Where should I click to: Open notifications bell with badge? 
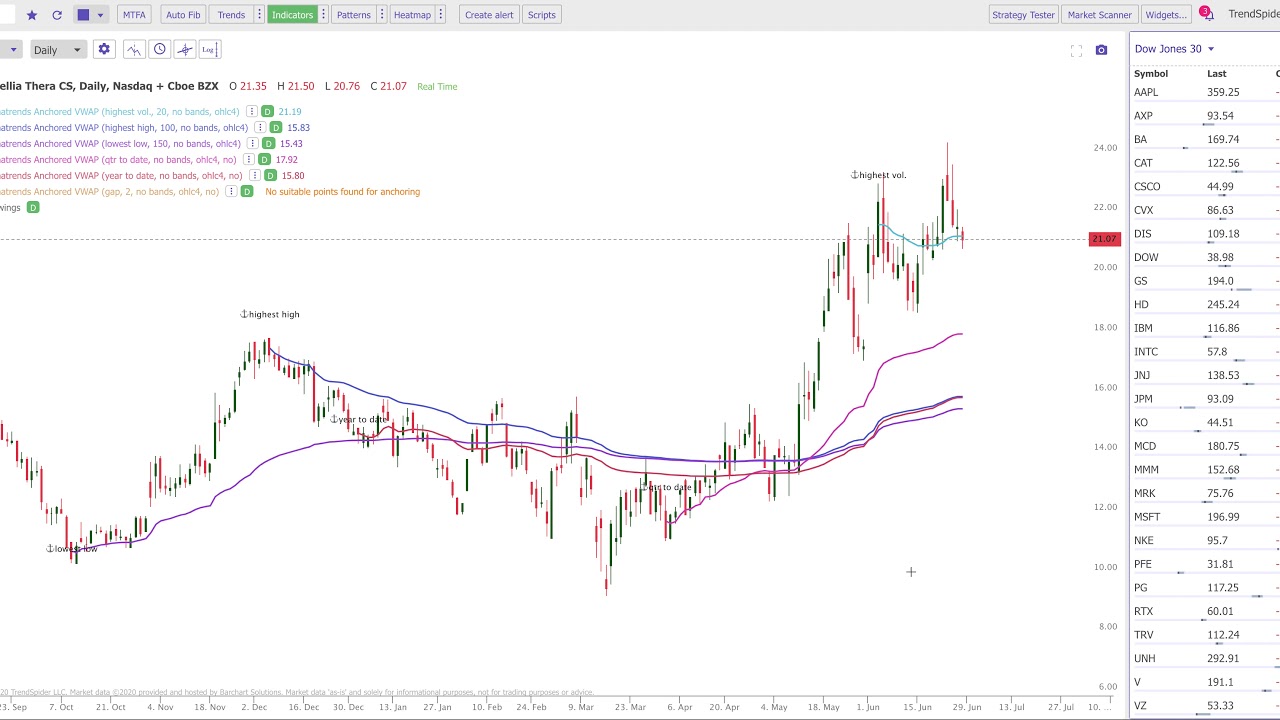coord(1206,14)
